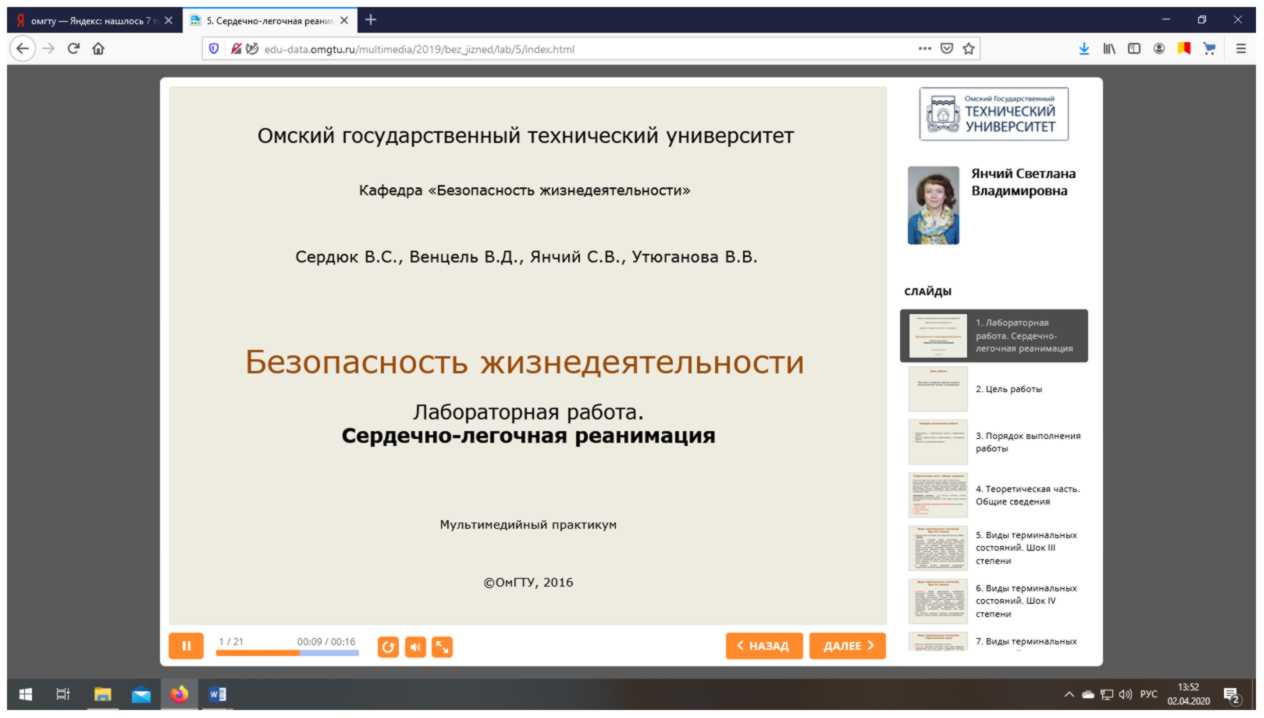Open Word from the taskbar
Viewport: 1264px width, 718px height.
tap(217, 694)
